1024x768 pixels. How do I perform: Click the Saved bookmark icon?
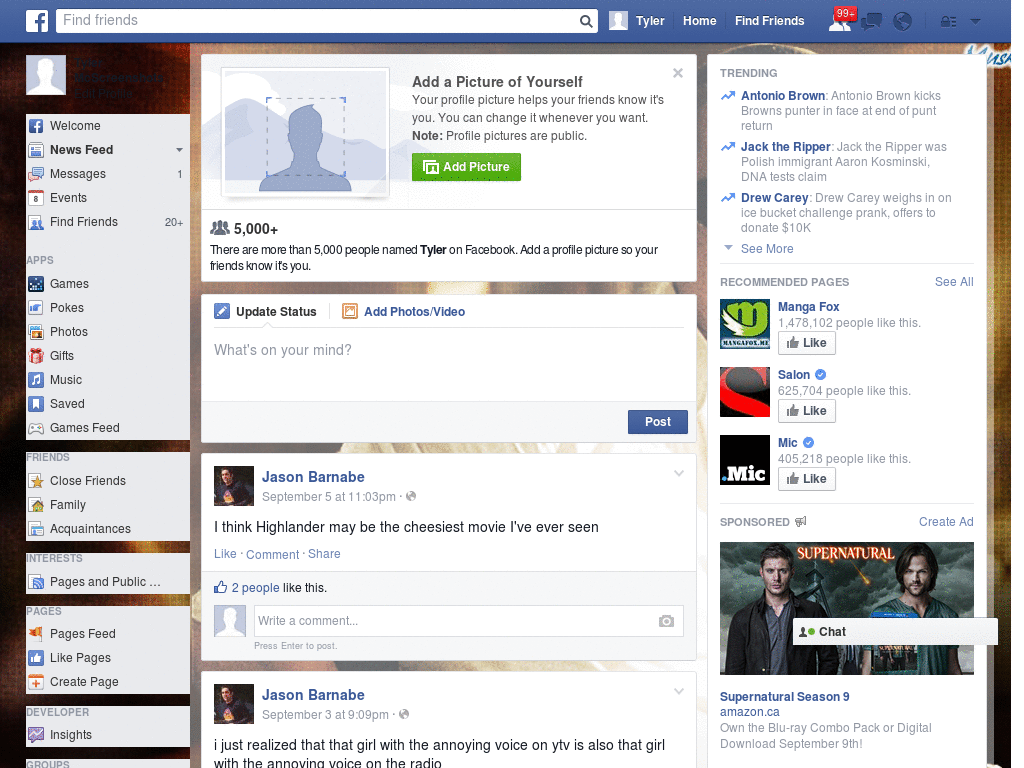click(36, 404)
